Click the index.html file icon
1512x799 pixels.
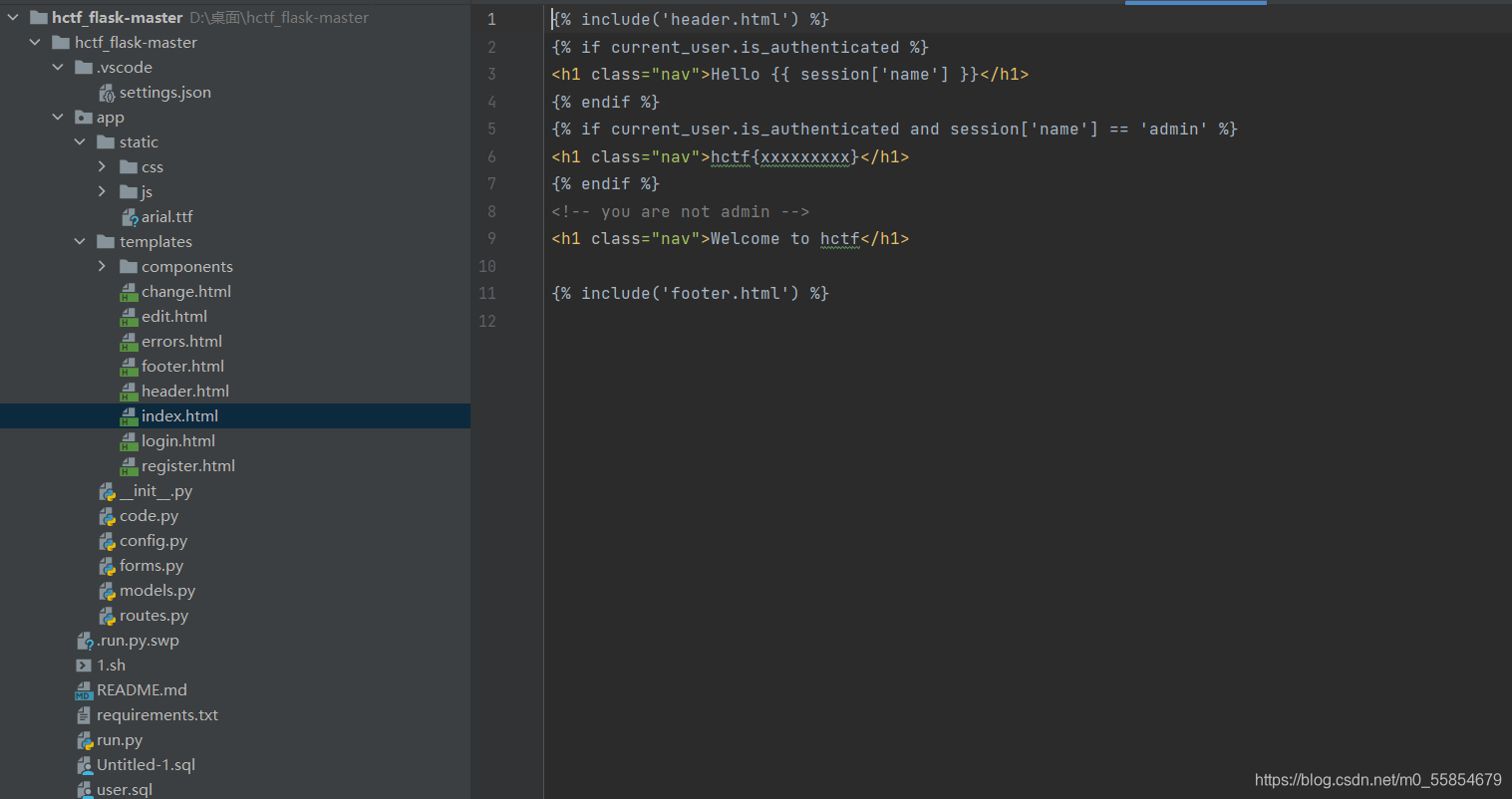click(129, 416)
